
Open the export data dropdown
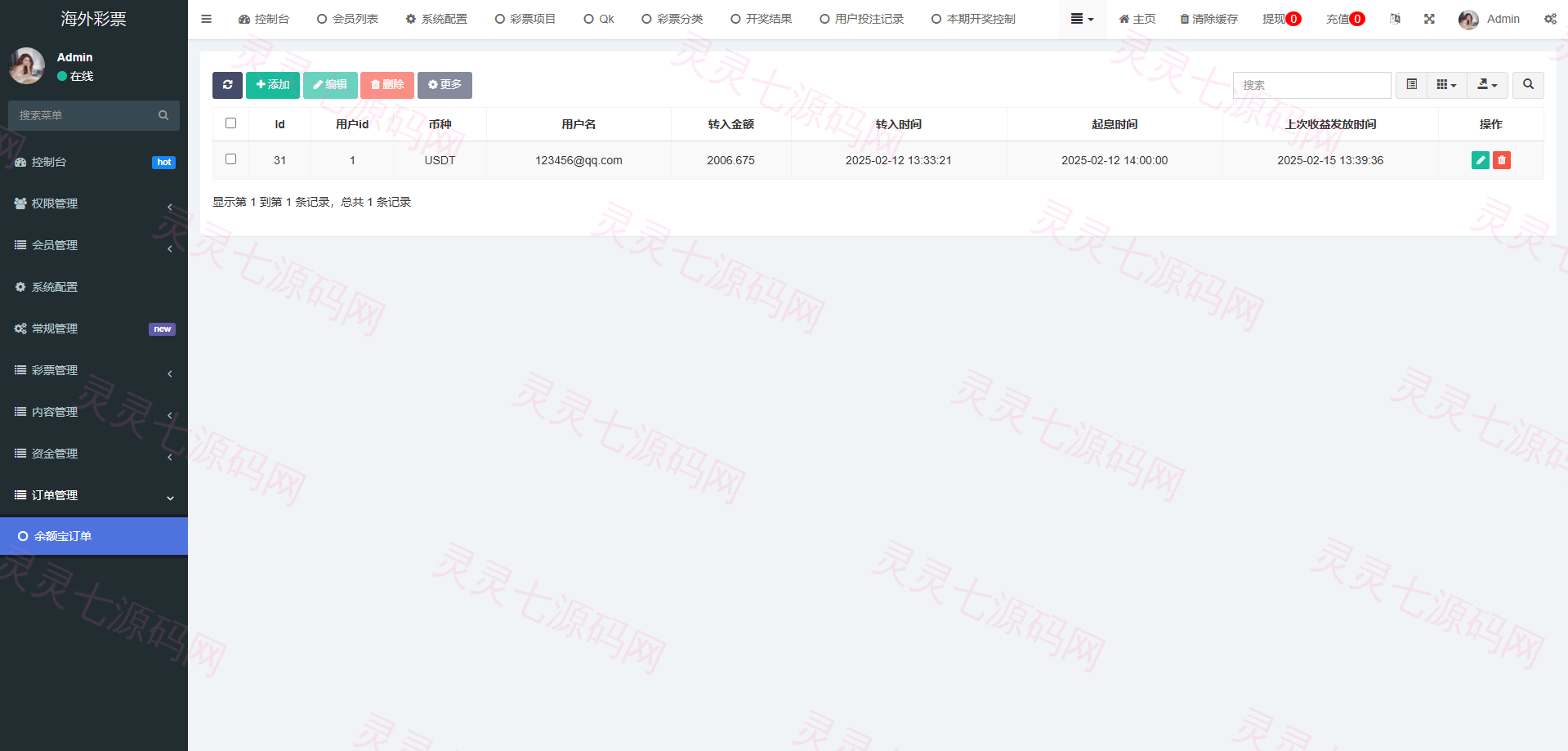pyautogui.click(x=1487, y=85)
